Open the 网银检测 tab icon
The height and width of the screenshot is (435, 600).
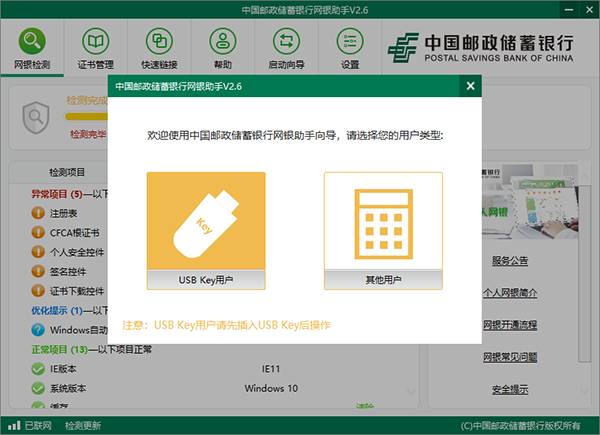coord(32,41)
